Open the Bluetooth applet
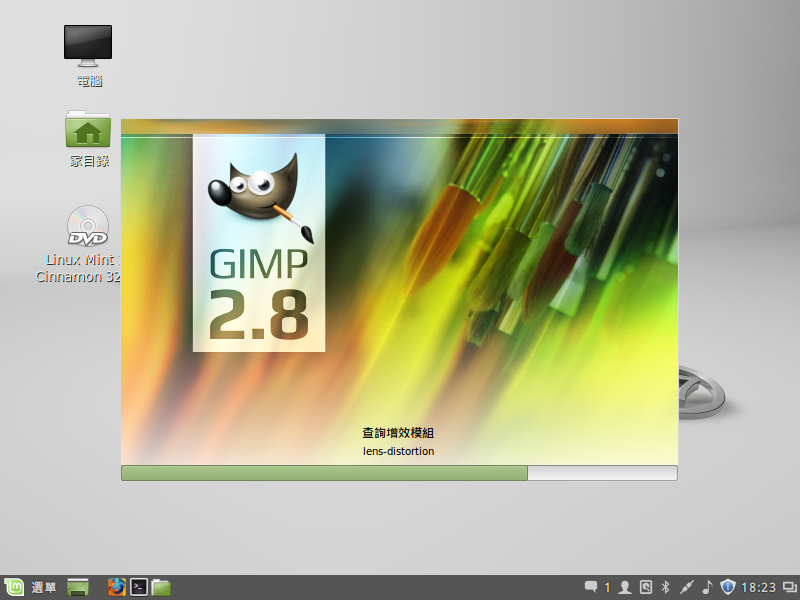 pos(666,587)
